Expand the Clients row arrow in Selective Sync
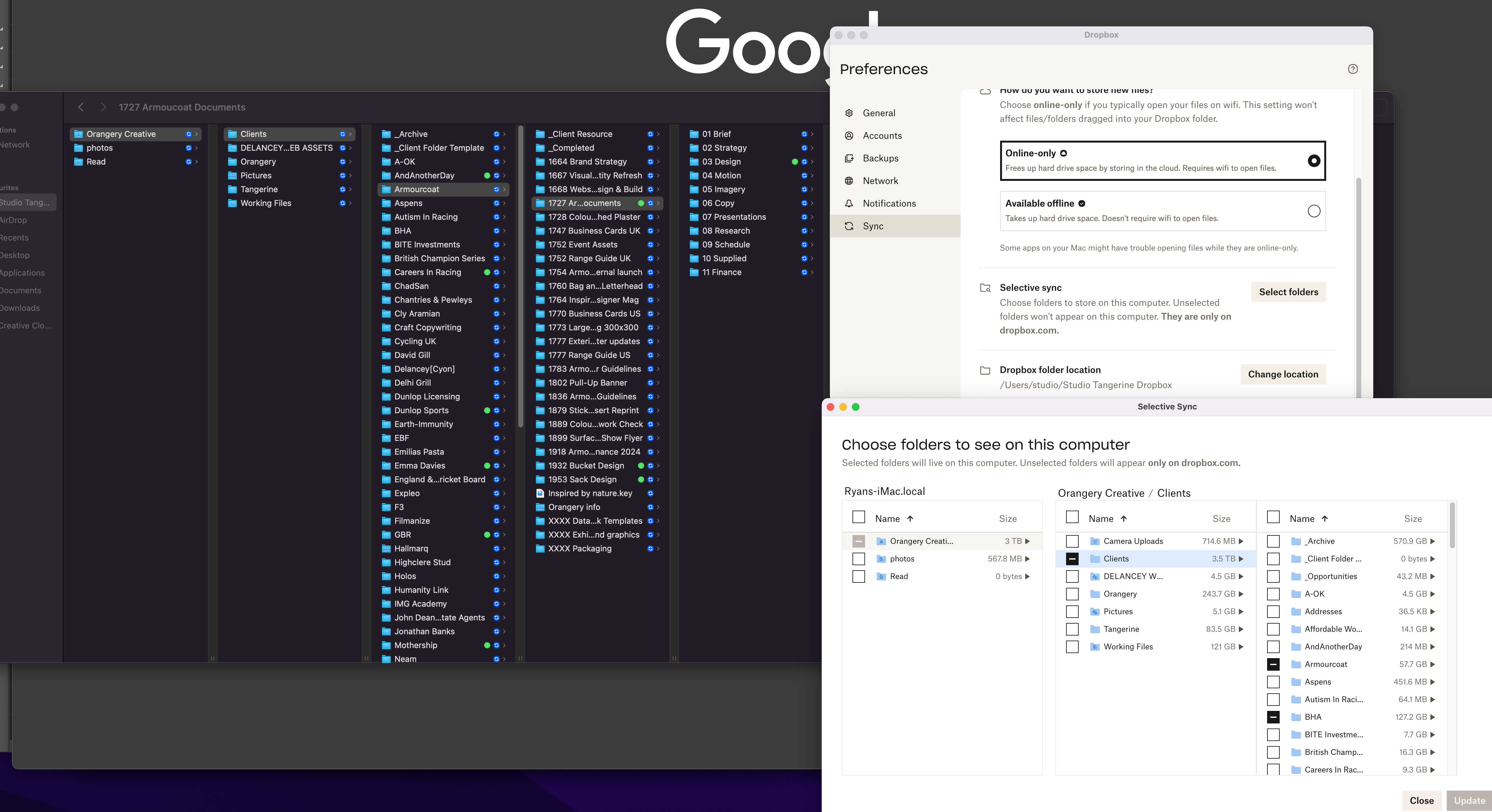Image resolution: width=1492 pixels, height=812 pixels. pyautogui.click(x=1241, y=559)
